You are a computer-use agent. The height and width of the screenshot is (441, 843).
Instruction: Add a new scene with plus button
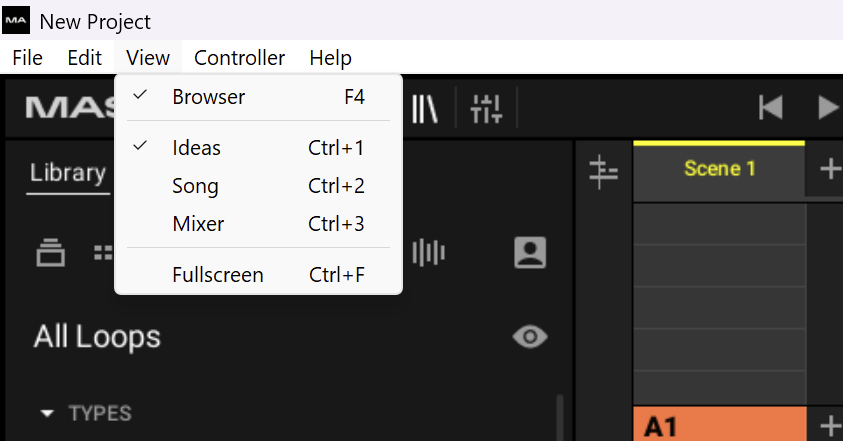(829, 169)
